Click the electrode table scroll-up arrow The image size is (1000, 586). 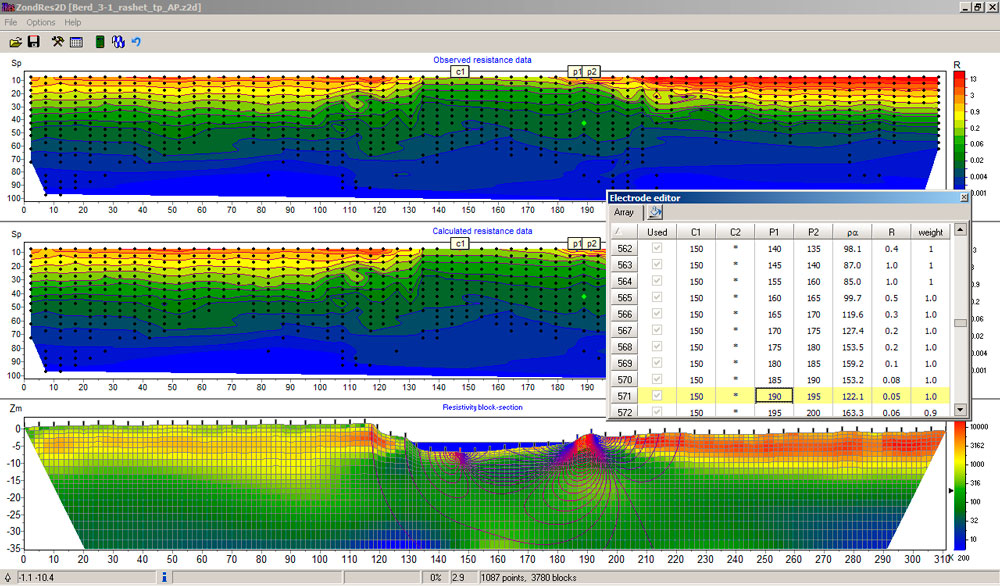961,230
